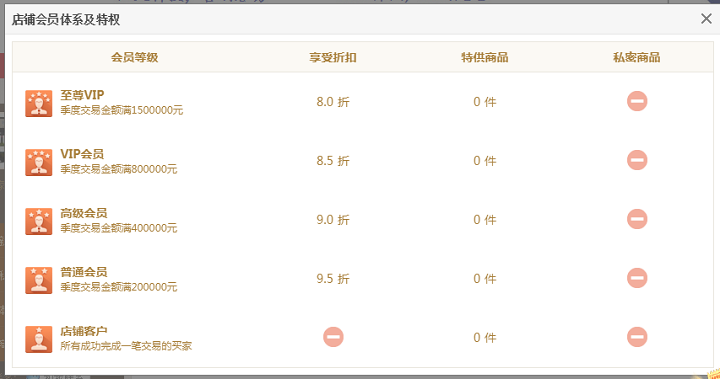Select the 8.0 折 discount value
This screenshot has height=379, width=720.
333,102
